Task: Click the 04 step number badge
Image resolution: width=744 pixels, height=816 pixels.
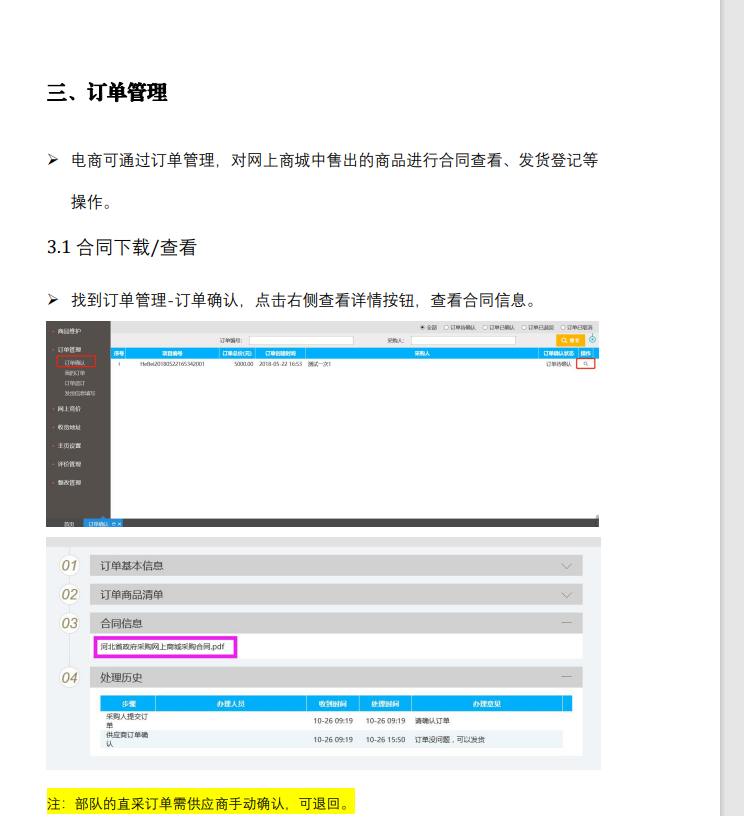Action: pyautogui.click(x=69, y=678)
